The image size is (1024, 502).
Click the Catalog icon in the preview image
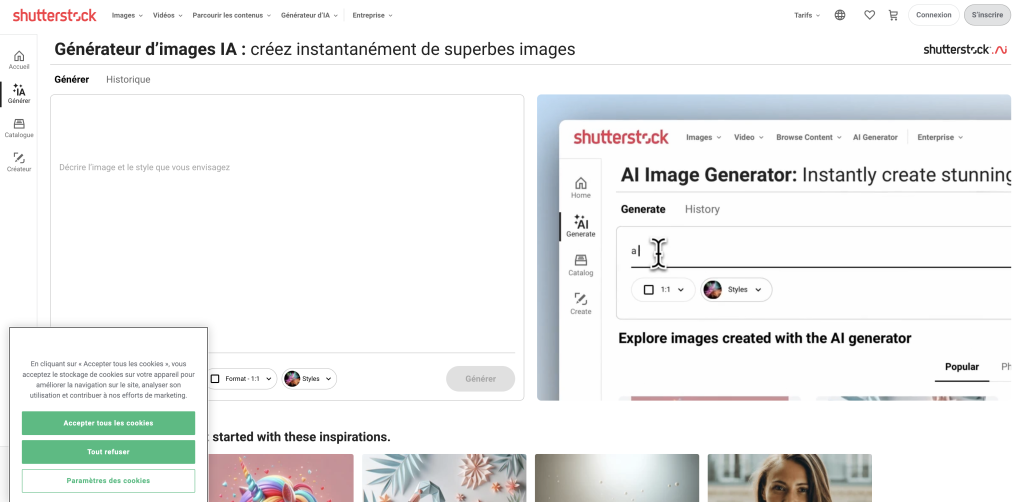point(581,265)
